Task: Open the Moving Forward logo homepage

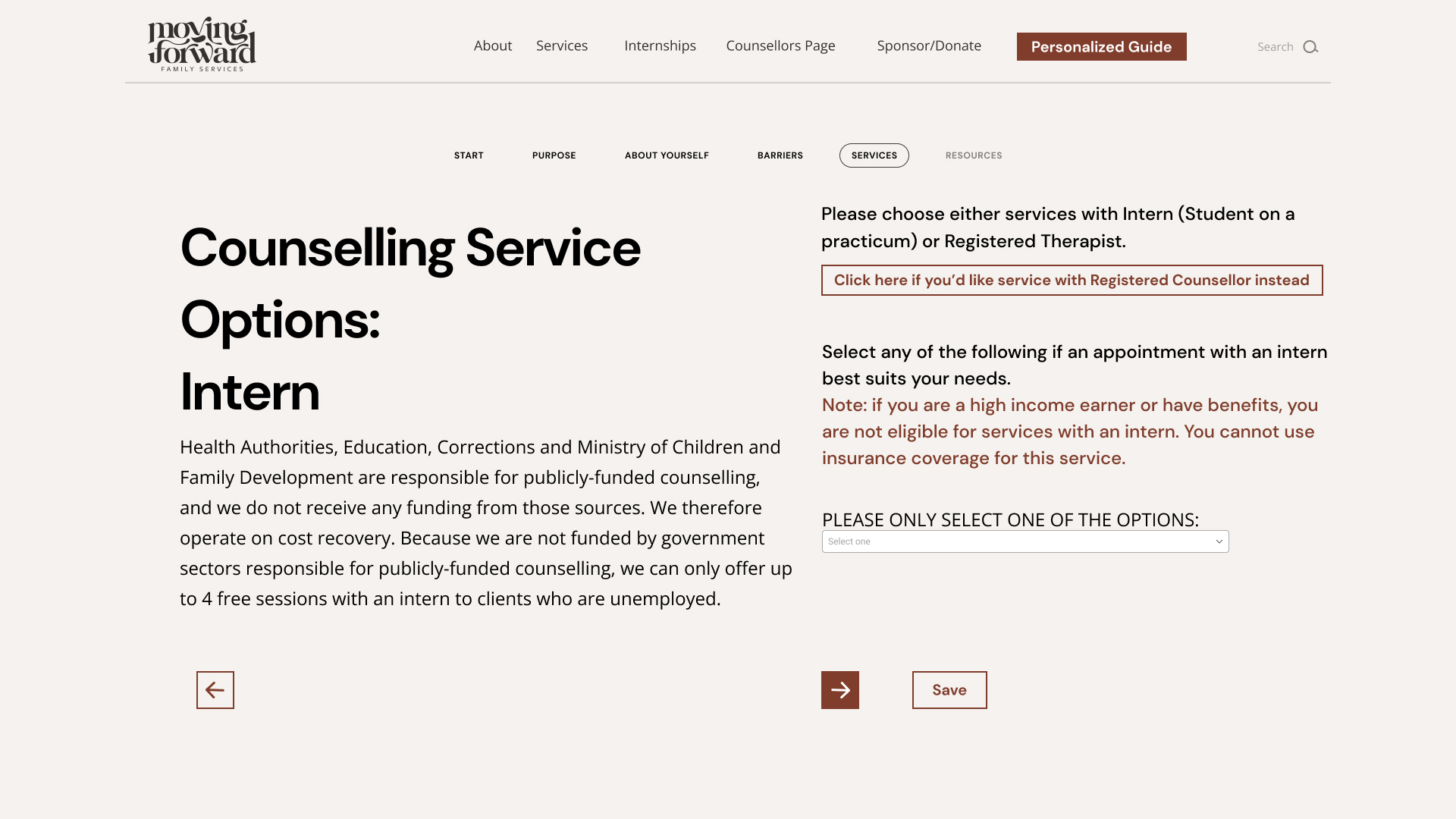Action: pos(202,44)
